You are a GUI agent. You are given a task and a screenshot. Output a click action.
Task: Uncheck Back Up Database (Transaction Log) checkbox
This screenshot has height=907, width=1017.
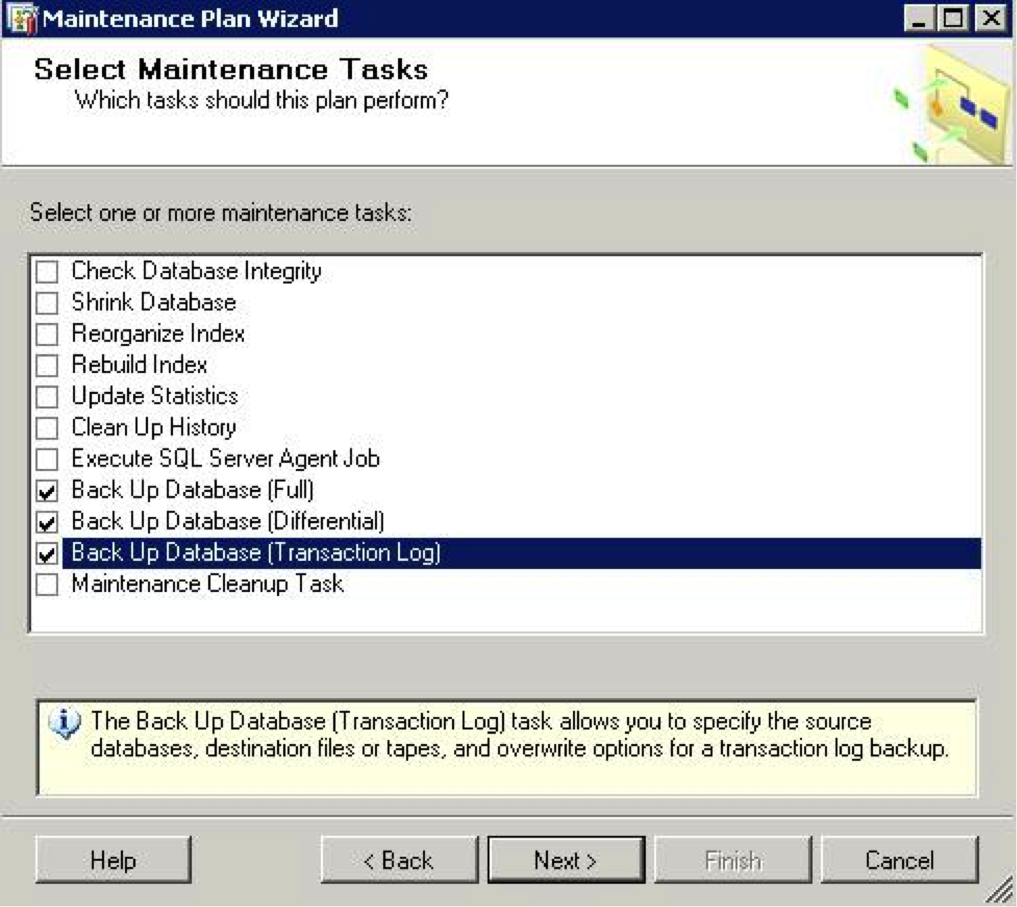[47, 553]
